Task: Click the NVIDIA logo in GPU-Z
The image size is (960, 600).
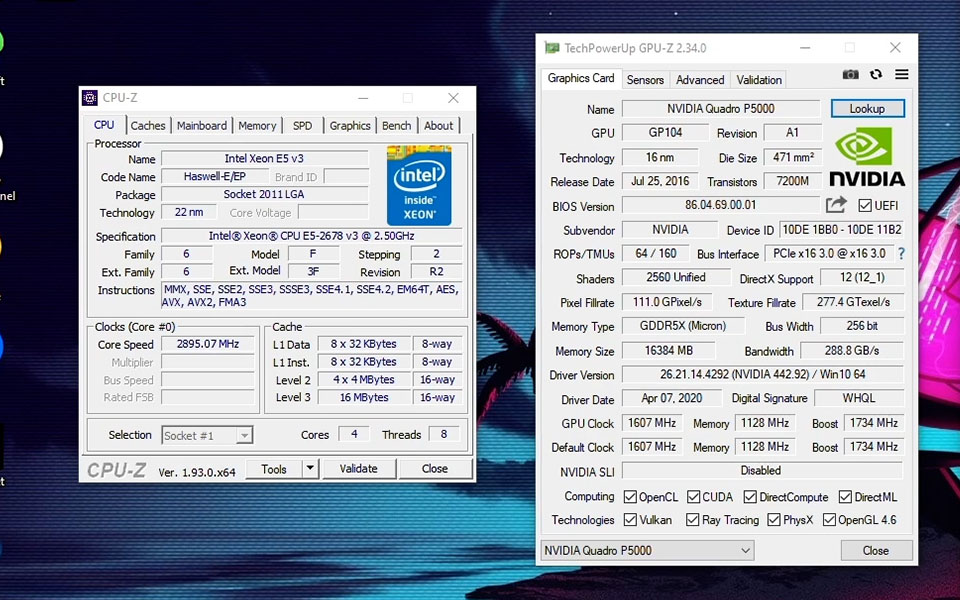Action: (x=867, y=156)
